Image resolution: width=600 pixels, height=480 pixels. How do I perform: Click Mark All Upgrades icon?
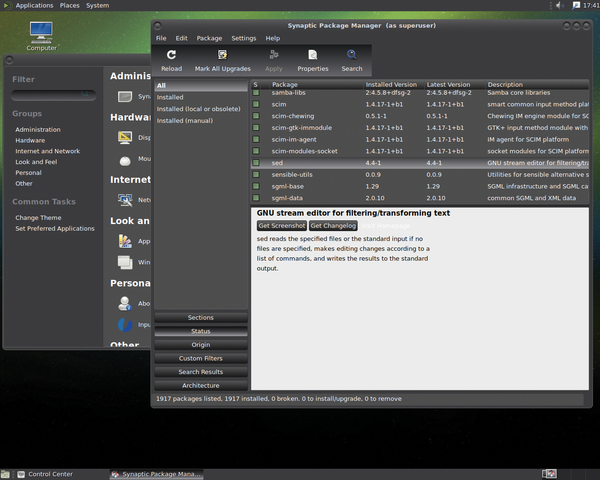[222, 55]
